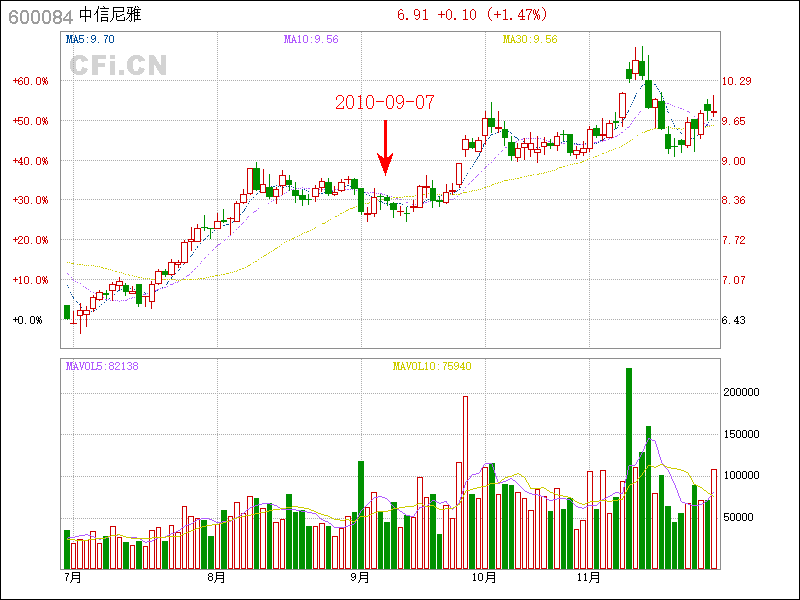
Task: Click the MAVOL5:82138 volume label
Action: [102, 366]
